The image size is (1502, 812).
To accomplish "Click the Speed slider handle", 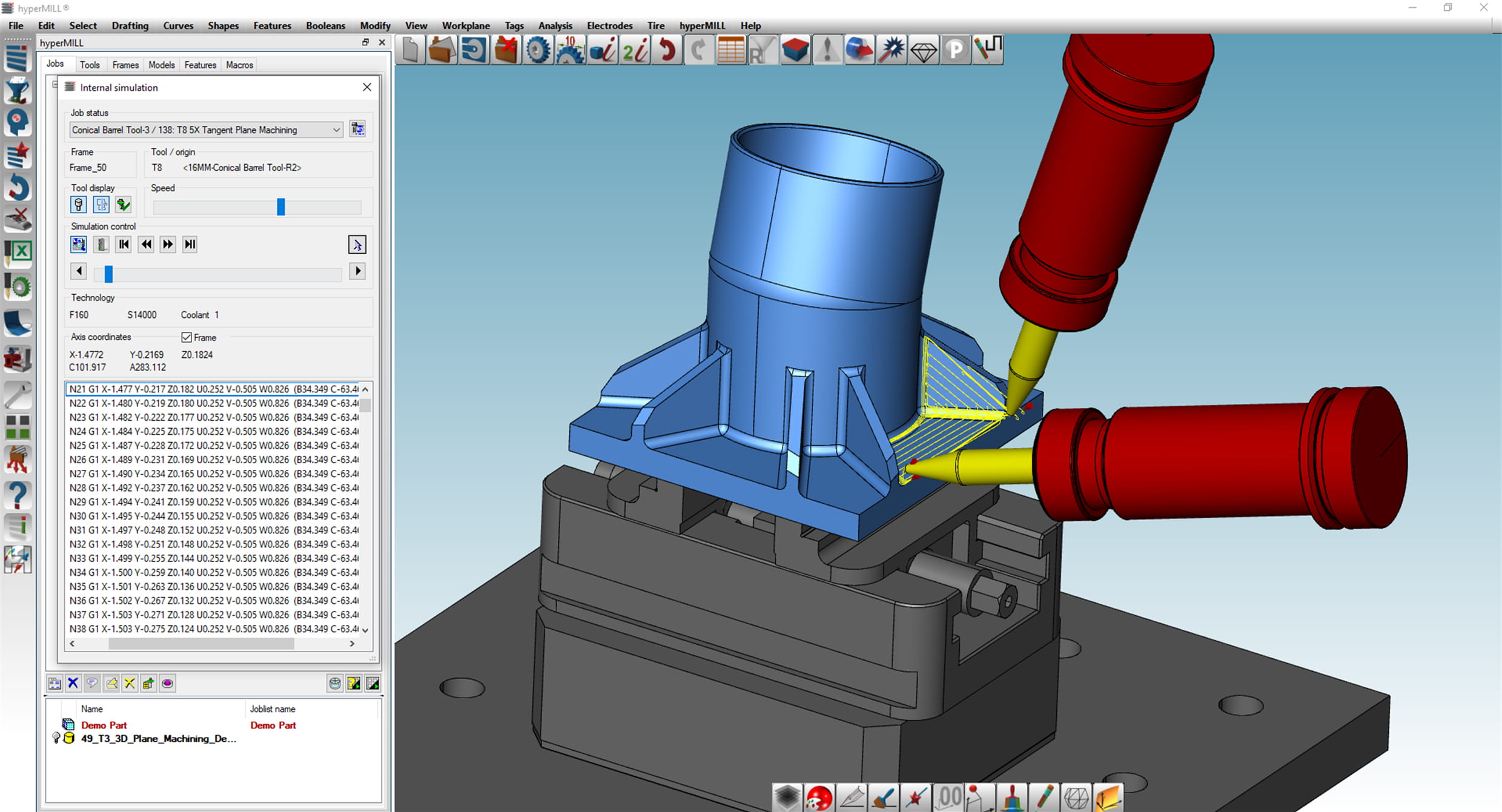I will click(281, 206).
